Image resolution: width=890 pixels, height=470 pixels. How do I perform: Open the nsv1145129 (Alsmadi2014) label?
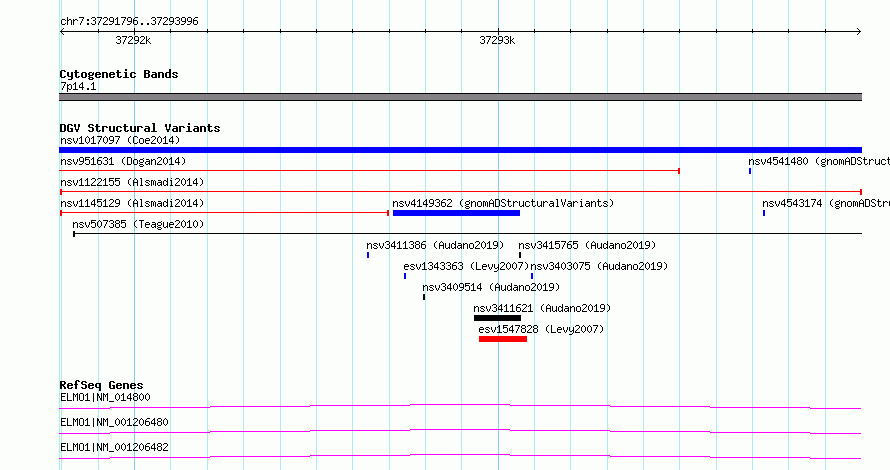point(132,203)
